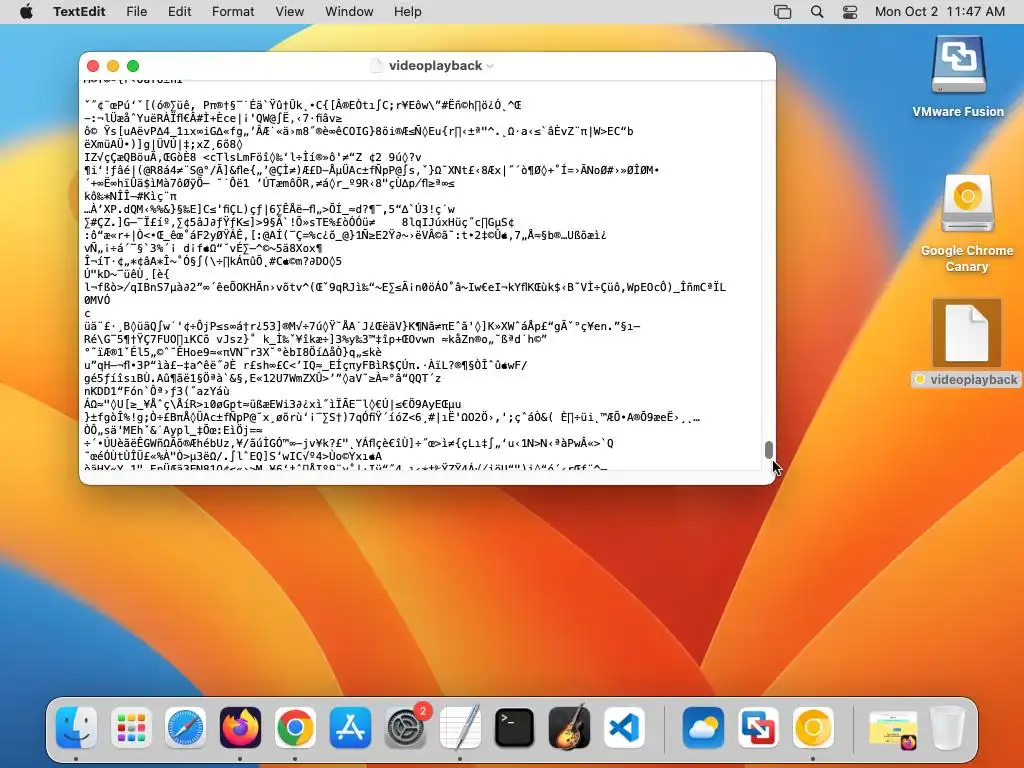Viewport: 1024px width, 768px height.
Task: Open App Store from the Dock
Action: (350, 728)
